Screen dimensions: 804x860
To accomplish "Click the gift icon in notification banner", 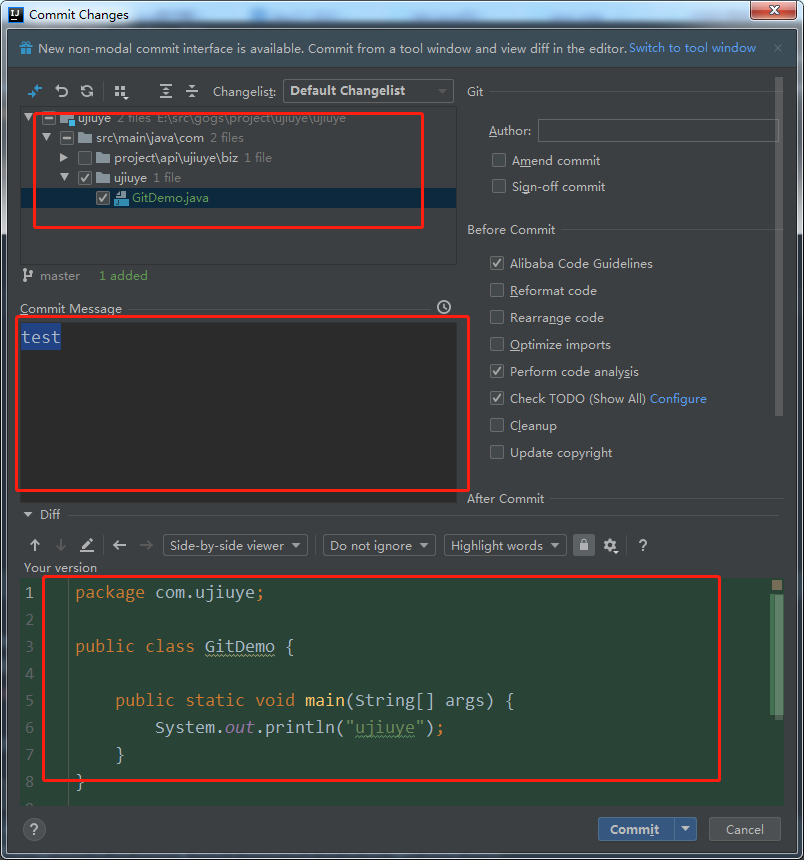I will click(x=26, y=48).
